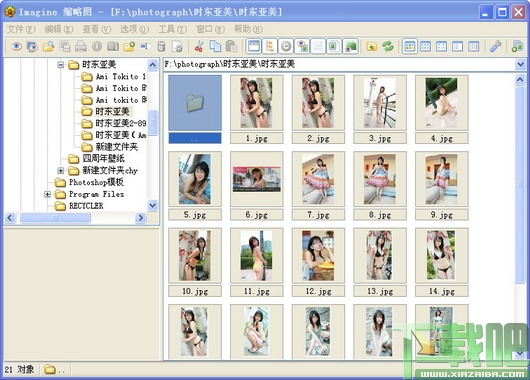
Task: Open the 查看(V) menu
Action: click(97, 29)
